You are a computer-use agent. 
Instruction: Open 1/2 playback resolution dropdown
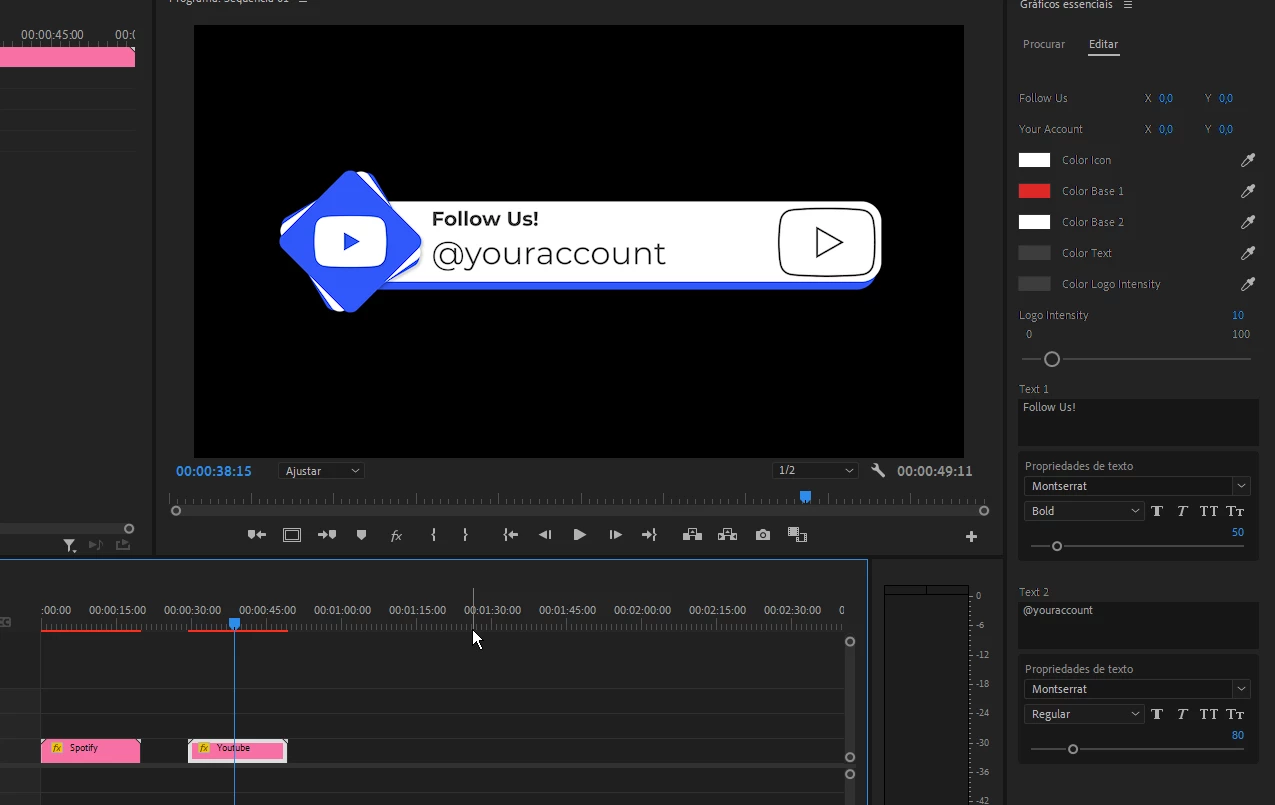(x=815, y=470)
